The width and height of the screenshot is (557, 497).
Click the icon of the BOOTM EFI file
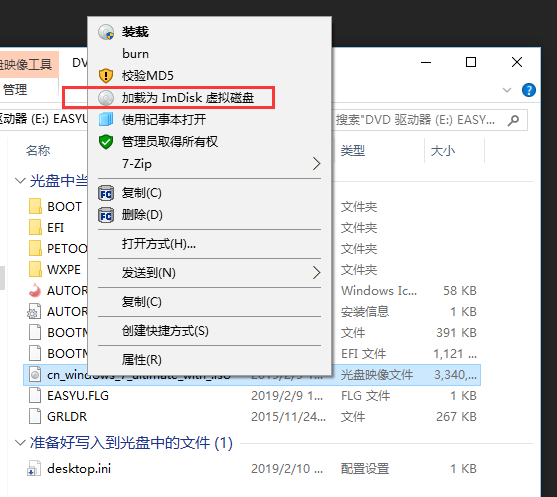click(34, 353)
